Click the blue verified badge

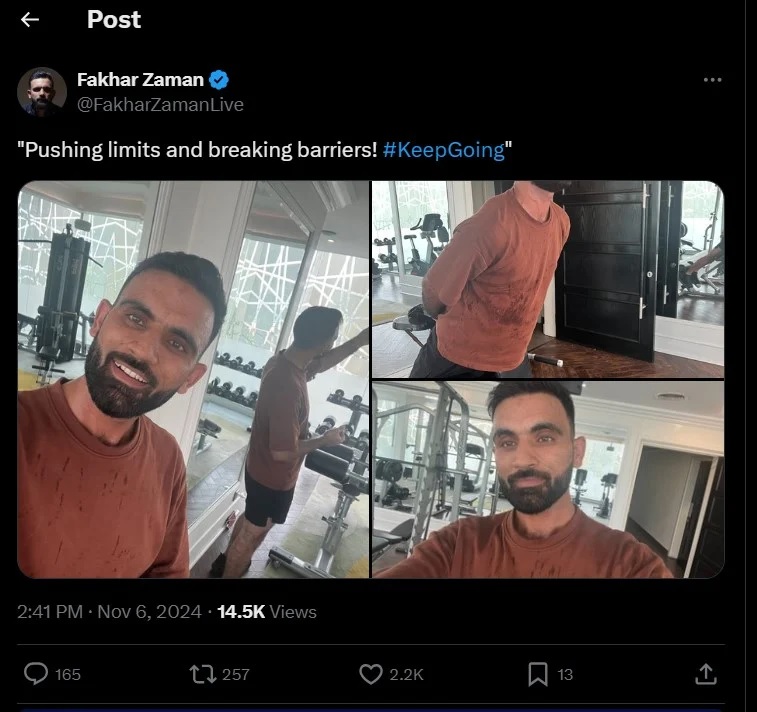pyautogui.click(x=220, y=80)
